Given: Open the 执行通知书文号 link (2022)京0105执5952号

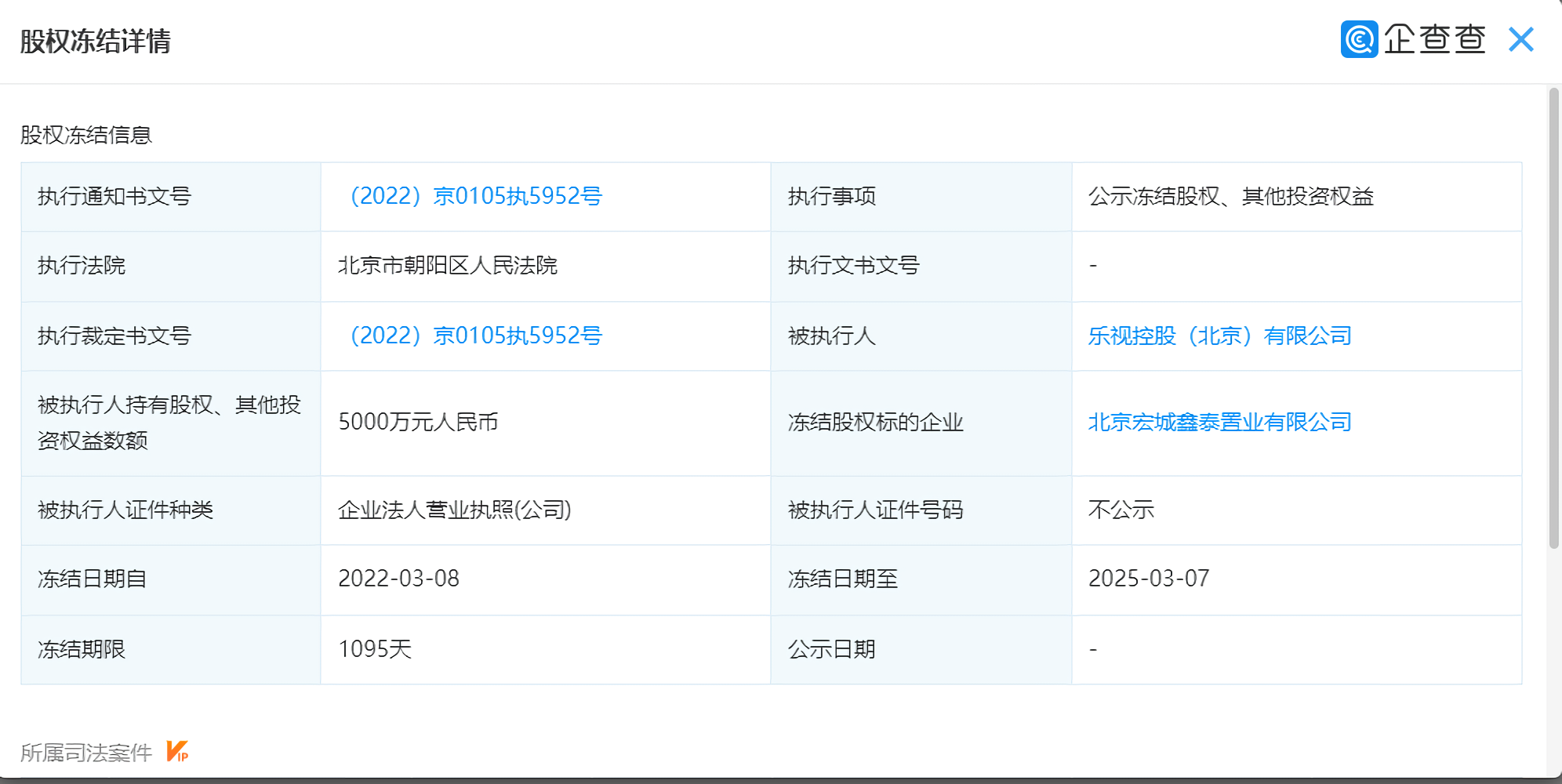Looking at the screenshot, I should pyautogui.click(x=476, y=196).
